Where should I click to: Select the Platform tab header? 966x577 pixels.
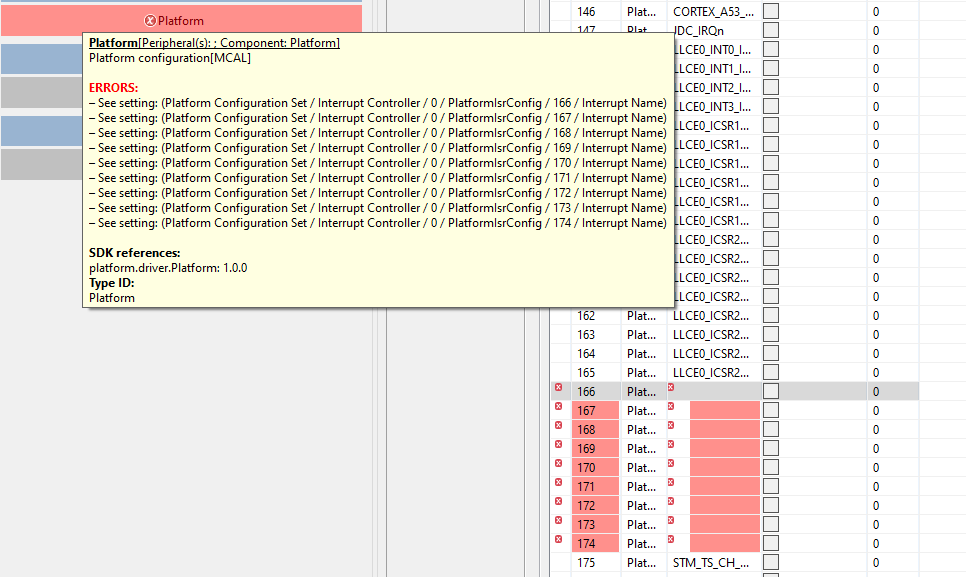[180, 19]
